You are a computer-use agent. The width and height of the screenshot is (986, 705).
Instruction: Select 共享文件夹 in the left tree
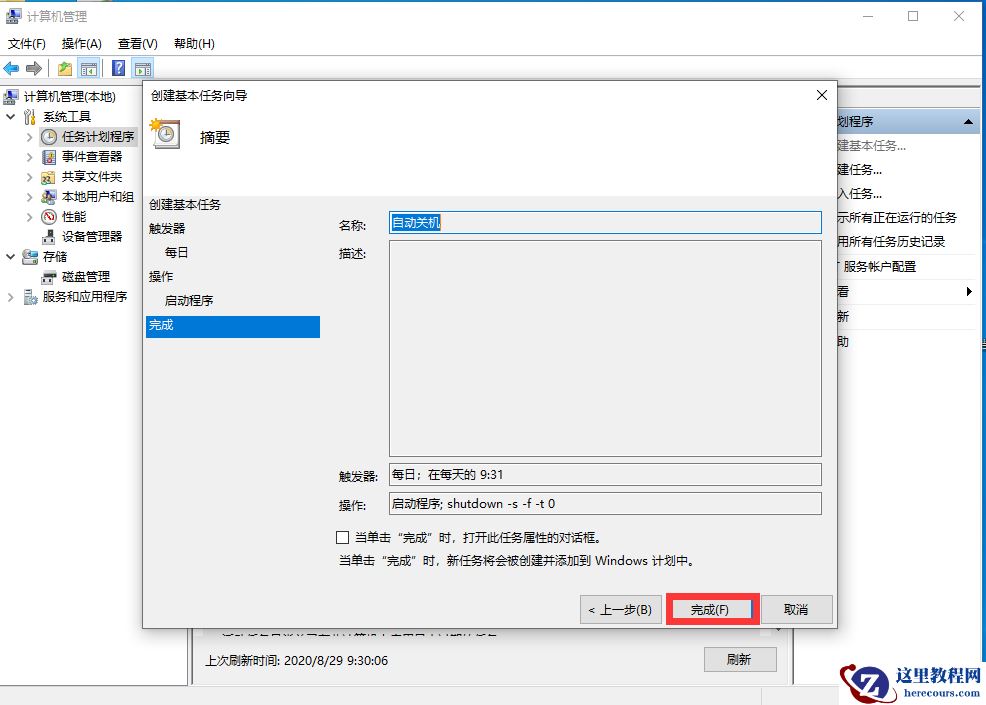point(74,176)
